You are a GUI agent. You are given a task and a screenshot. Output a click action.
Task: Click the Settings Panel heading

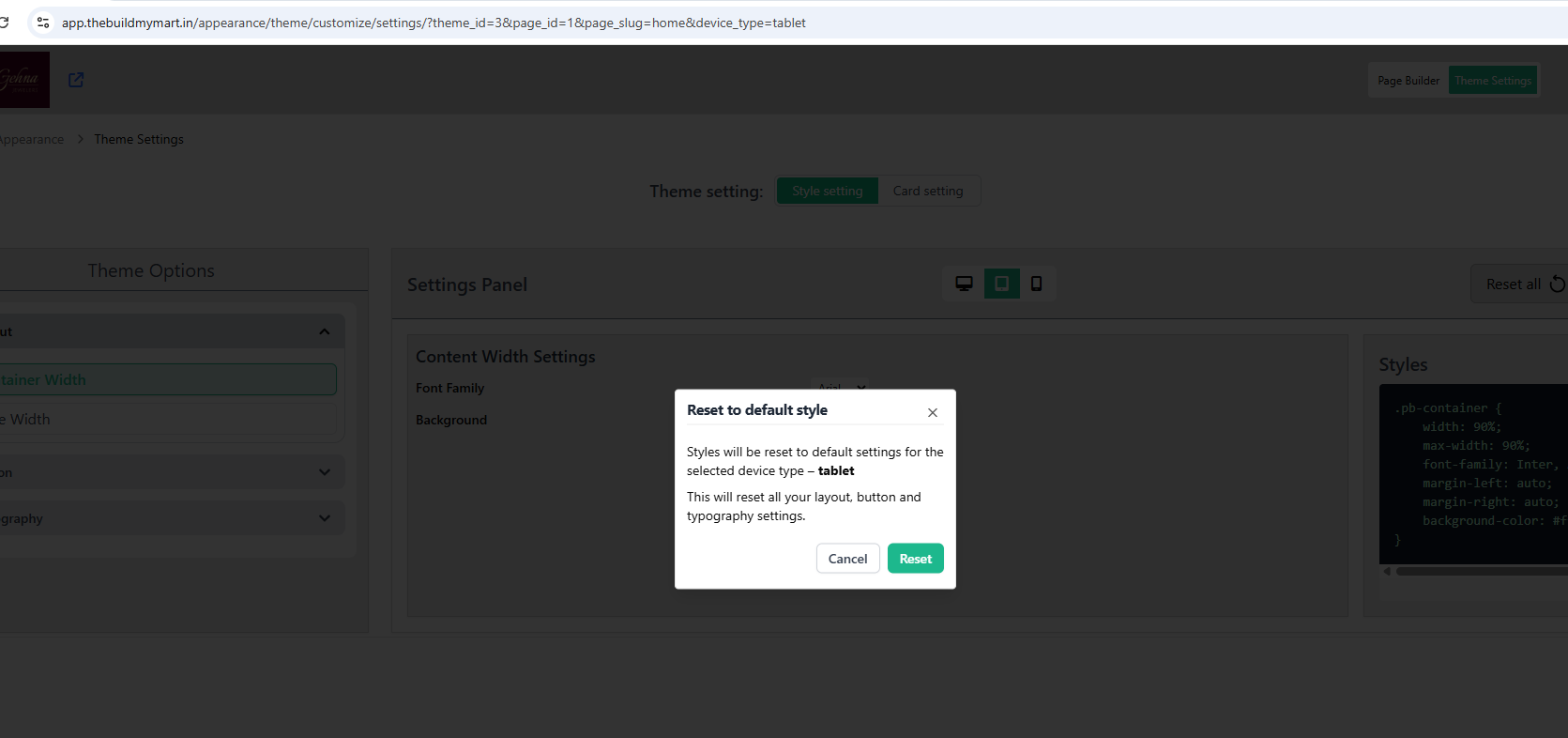click(x=467, y=284)
